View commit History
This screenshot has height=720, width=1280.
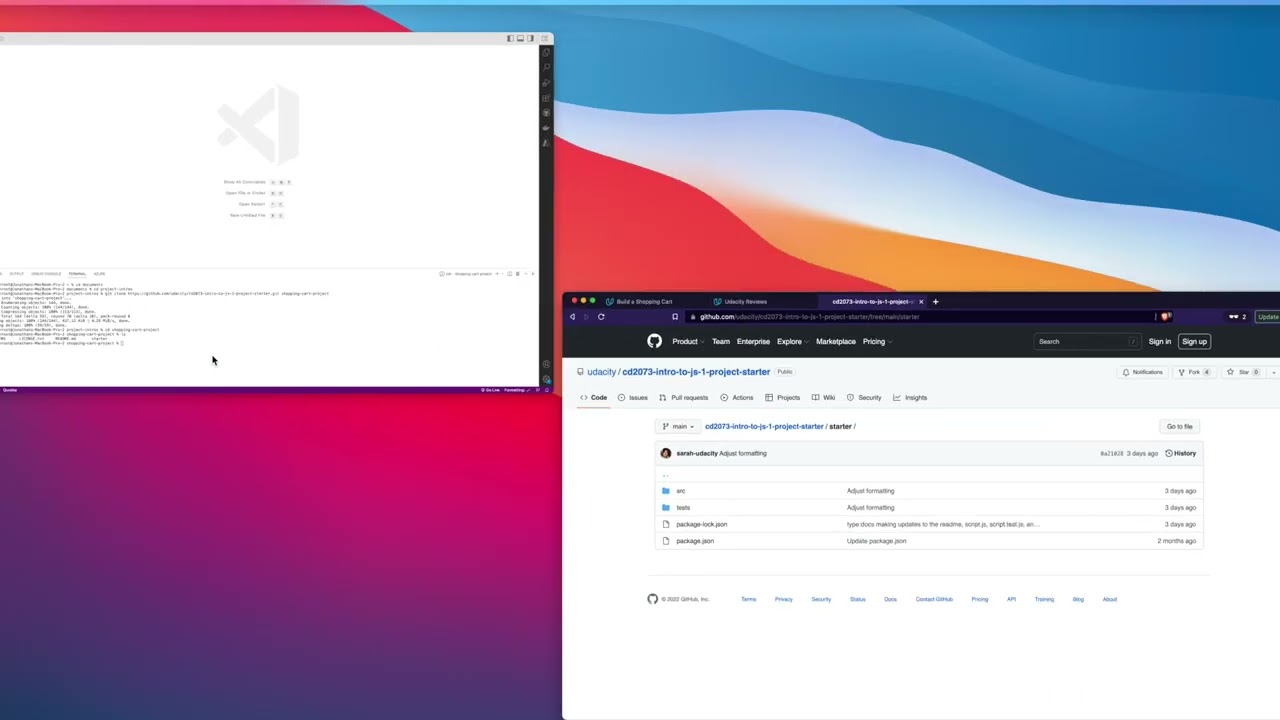1181,453
